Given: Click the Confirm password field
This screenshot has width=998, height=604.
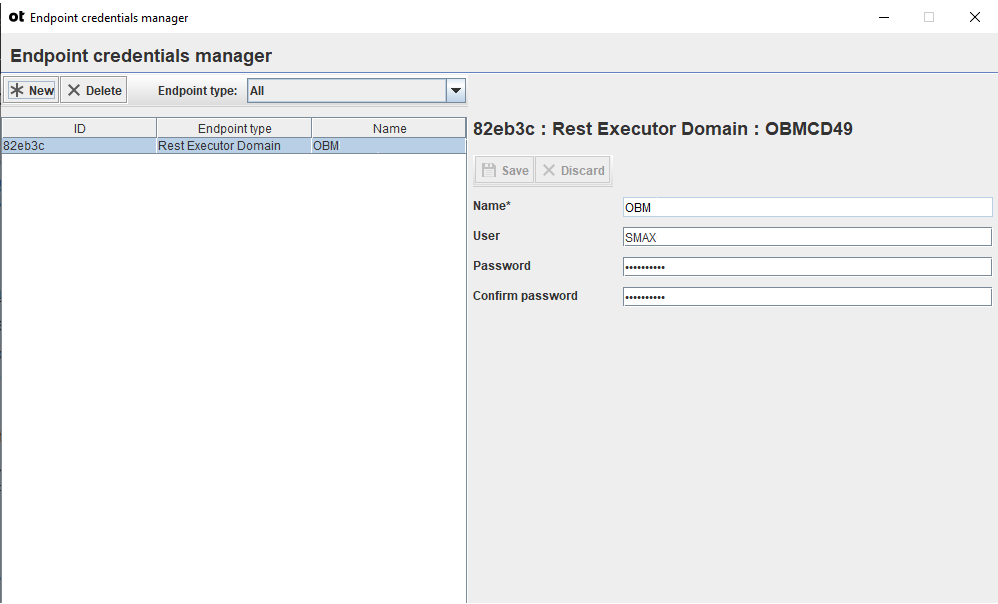Looking at the screenshot, I should click(805, 296).
